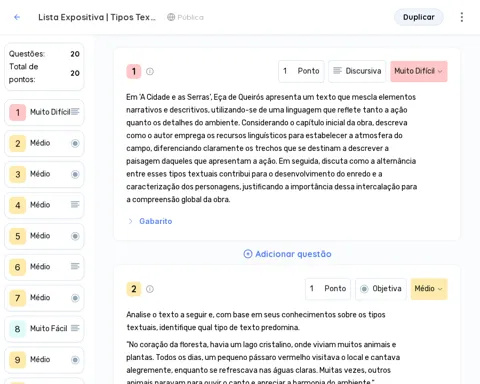Screen dimensions: 480x384
Task: Select question 4 Médio in the sidebar
Action: [44, 205]
